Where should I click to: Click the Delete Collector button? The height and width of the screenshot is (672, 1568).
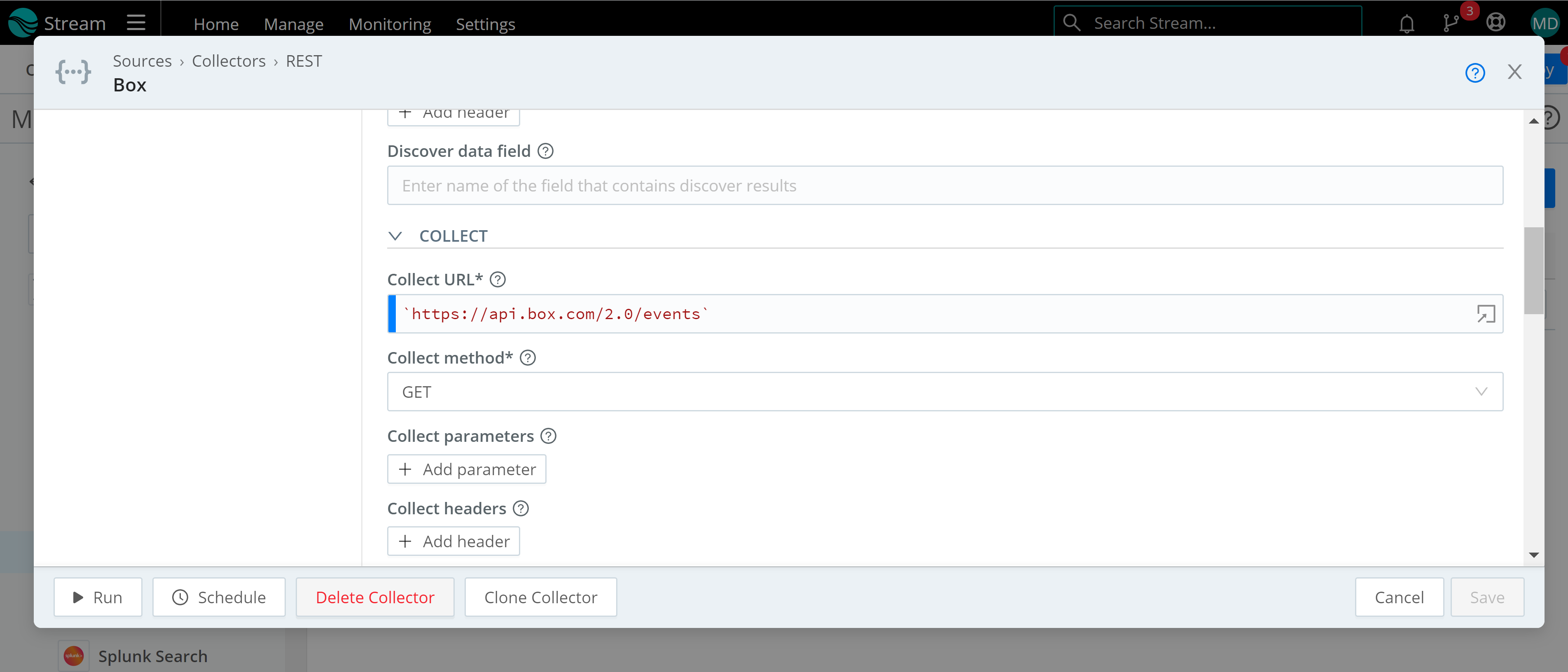point(375,597)
